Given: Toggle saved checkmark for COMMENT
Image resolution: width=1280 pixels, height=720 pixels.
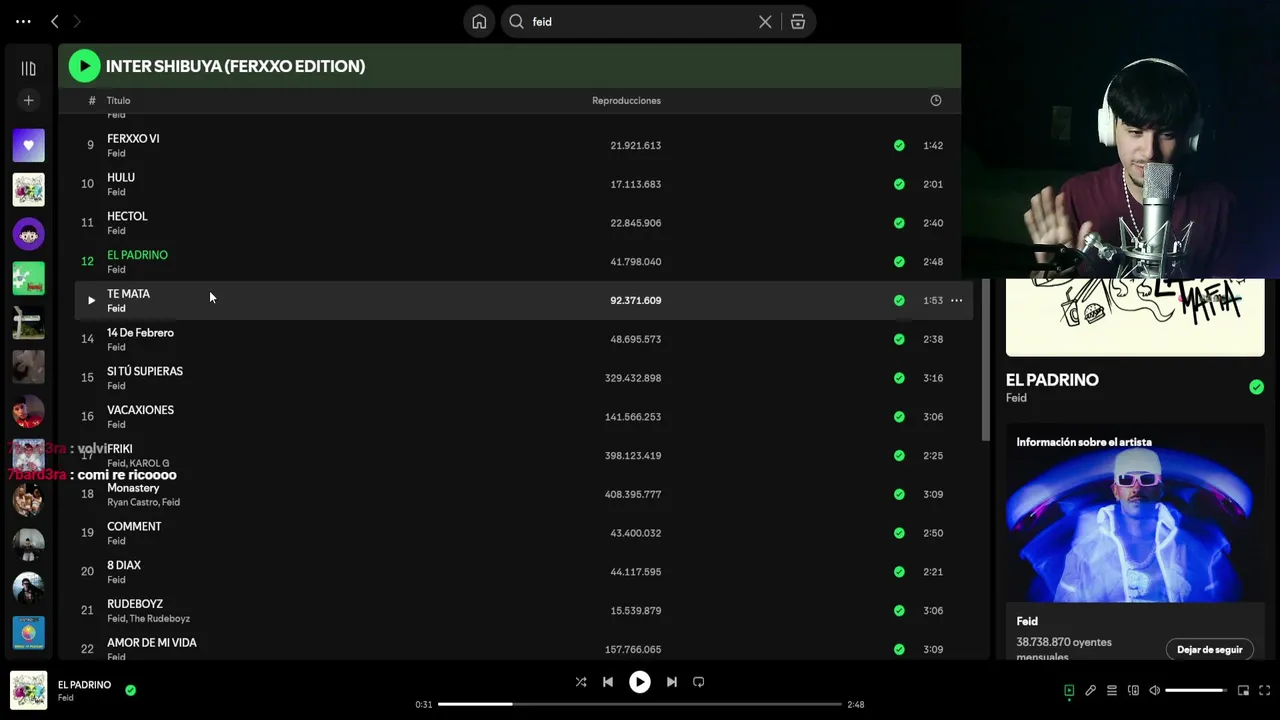Looking at the screenshot, I should (x=899, y=533).
